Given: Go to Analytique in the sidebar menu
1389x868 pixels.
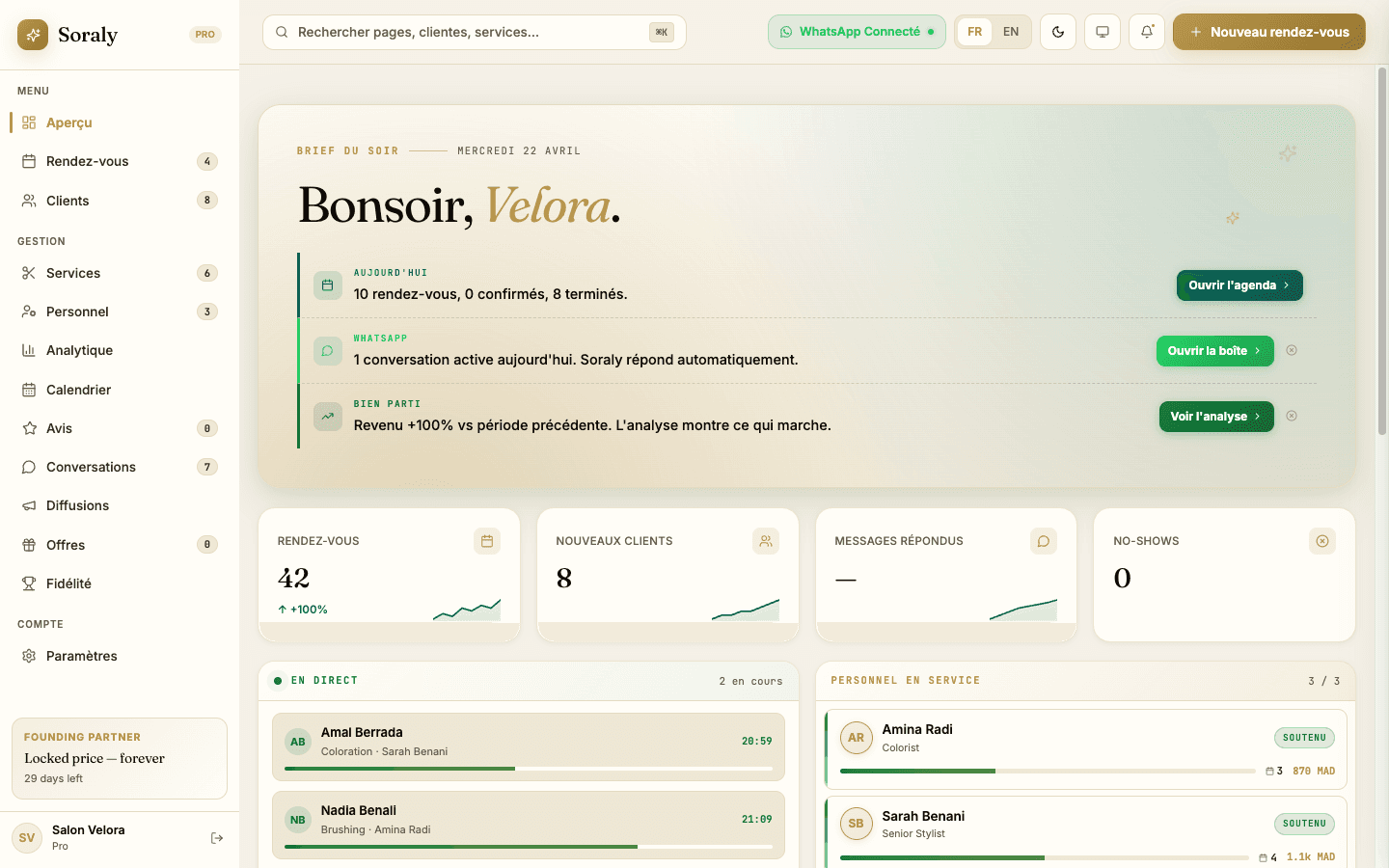Looking at the screenshot, I should click(79, 350).
